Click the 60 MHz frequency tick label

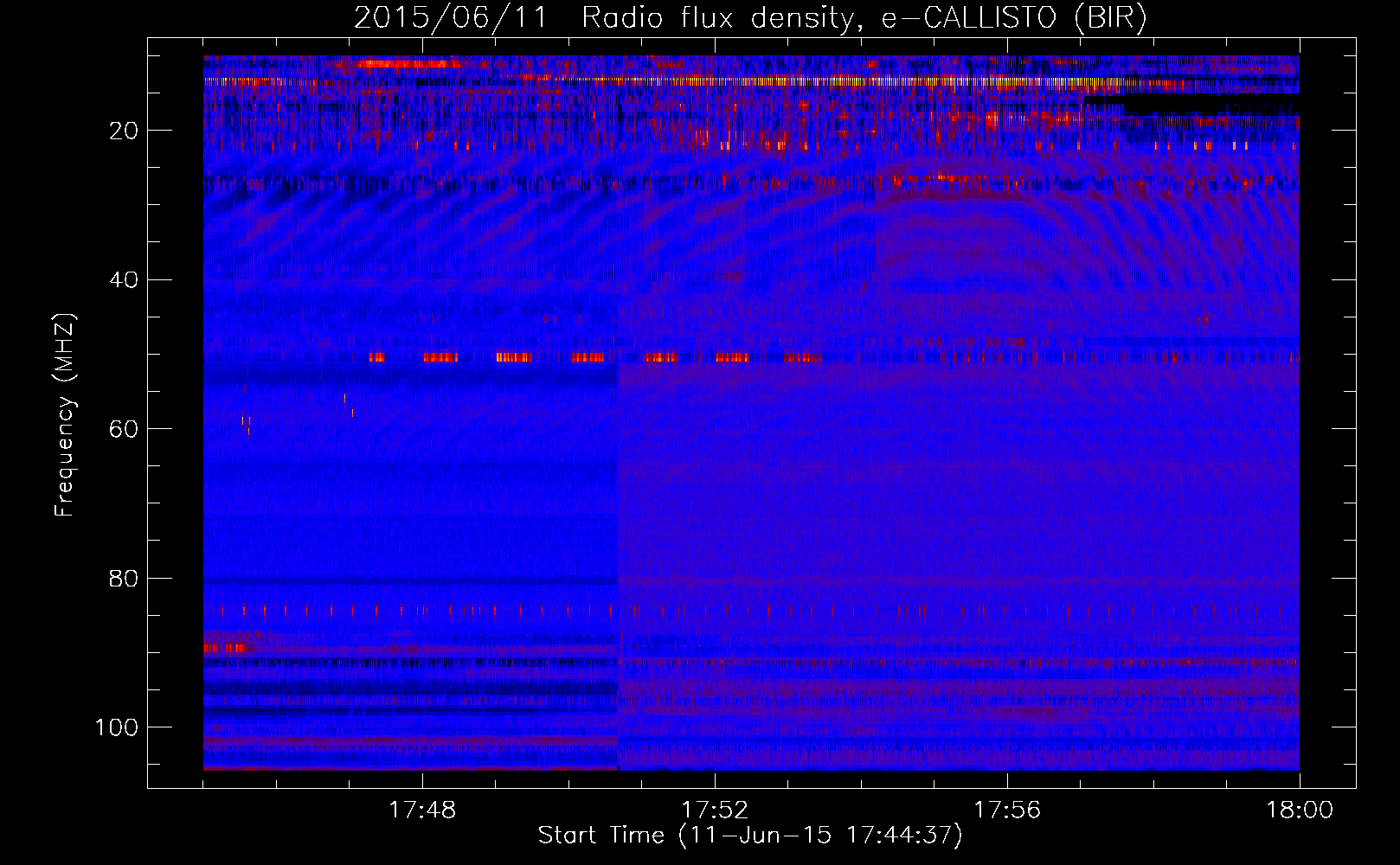[124, 429]
